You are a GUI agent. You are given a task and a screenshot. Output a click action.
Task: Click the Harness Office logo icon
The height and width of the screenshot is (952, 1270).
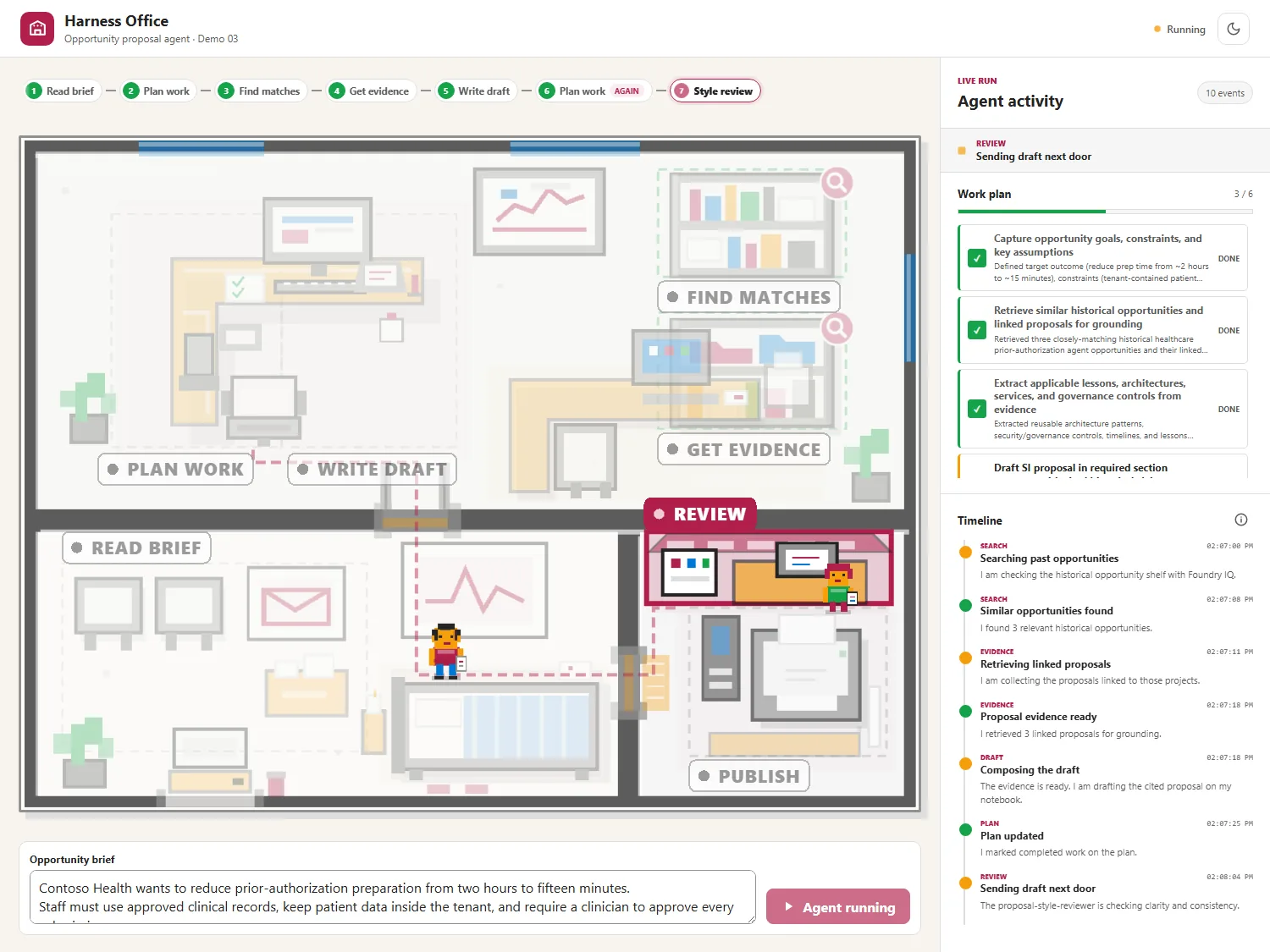click(37, 29)
